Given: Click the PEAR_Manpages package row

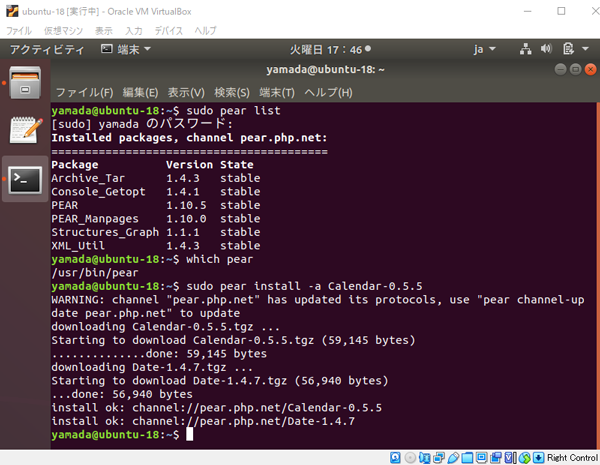Looking at the screenshot, I should [x=156, y=219].
